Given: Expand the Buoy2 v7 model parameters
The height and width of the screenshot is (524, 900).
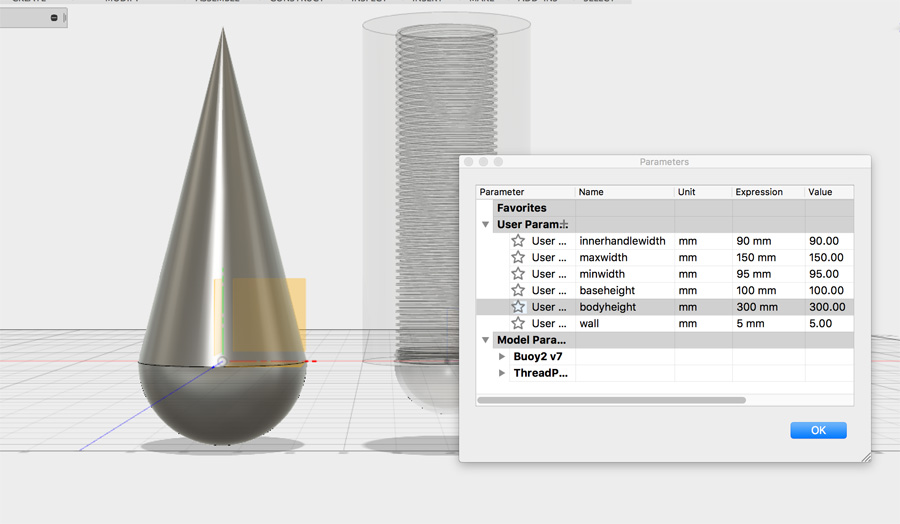Looking at the screenshot, I should 502,356.
